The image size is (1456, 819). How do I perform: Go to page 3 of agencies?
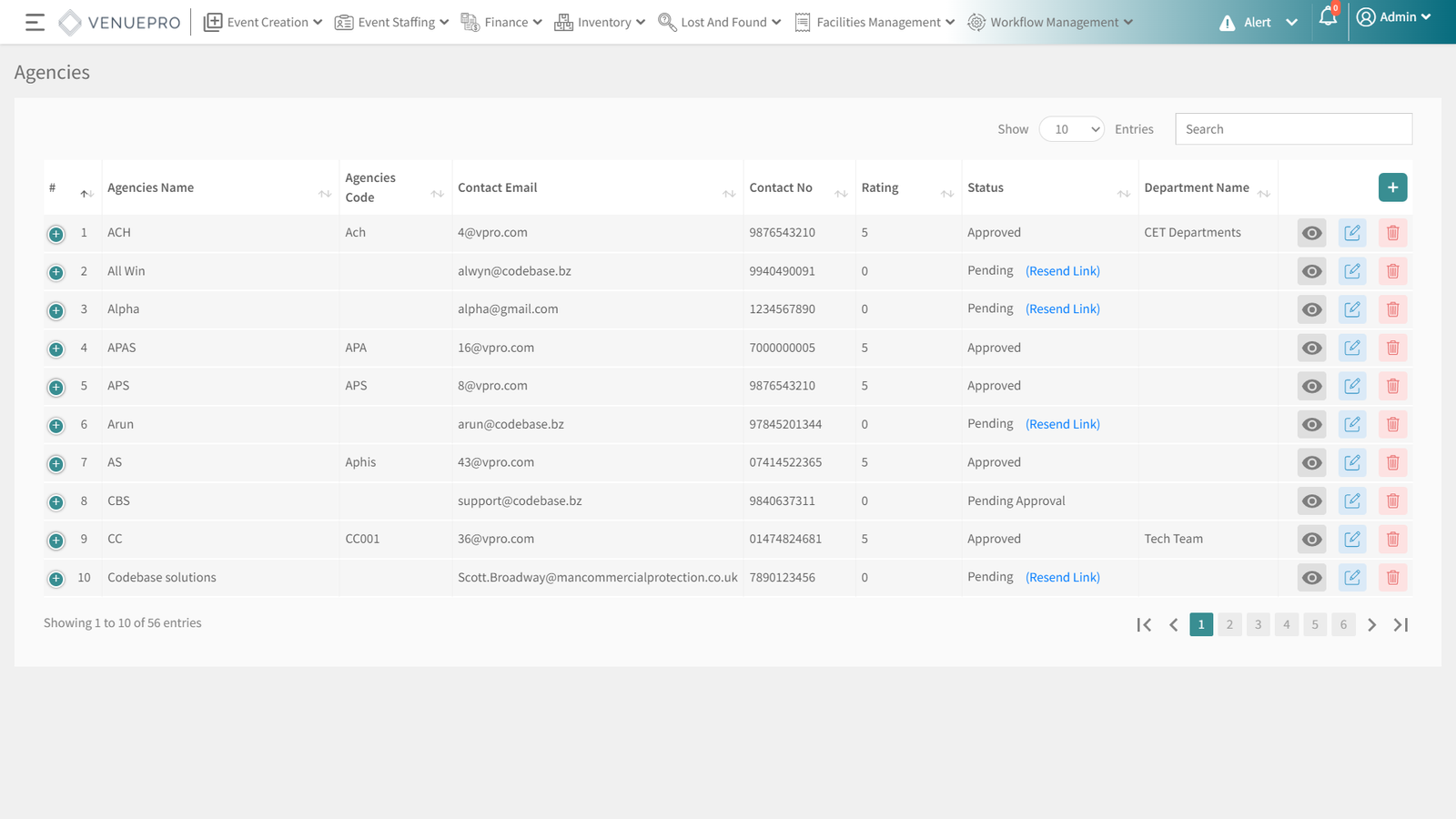(x=1258, y=624)
